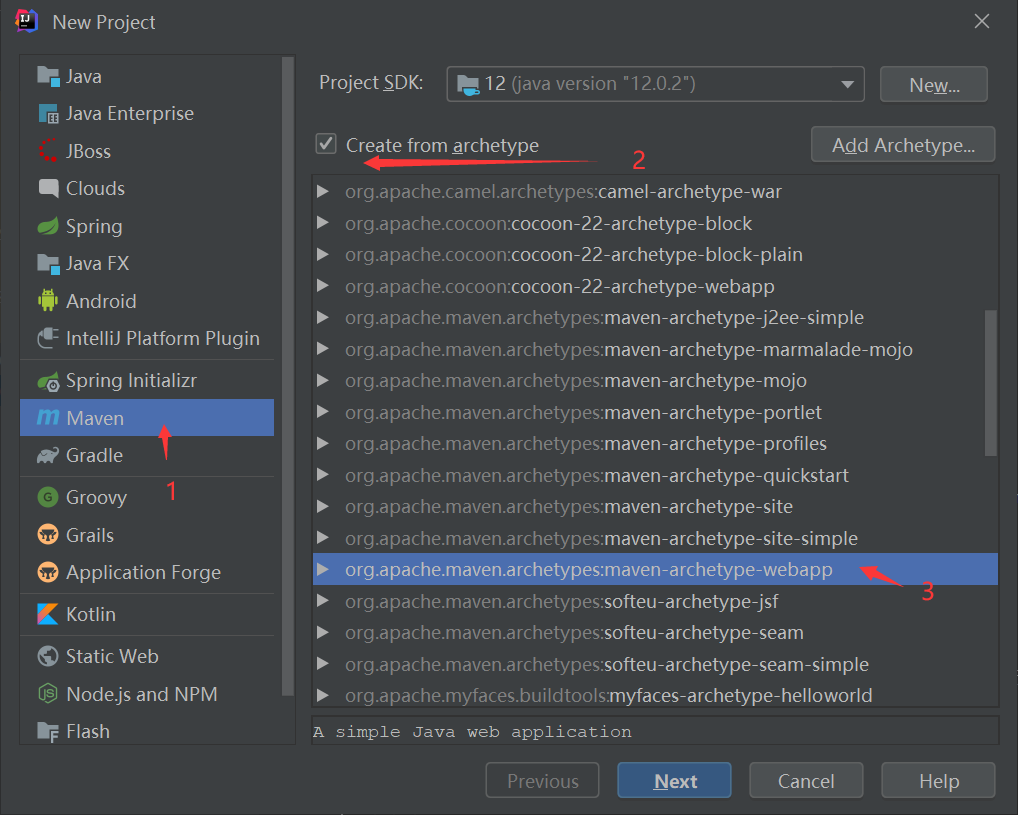Click the Kotlin K icon
This screenshot has width=1018, height=815.
coord(48,614)
